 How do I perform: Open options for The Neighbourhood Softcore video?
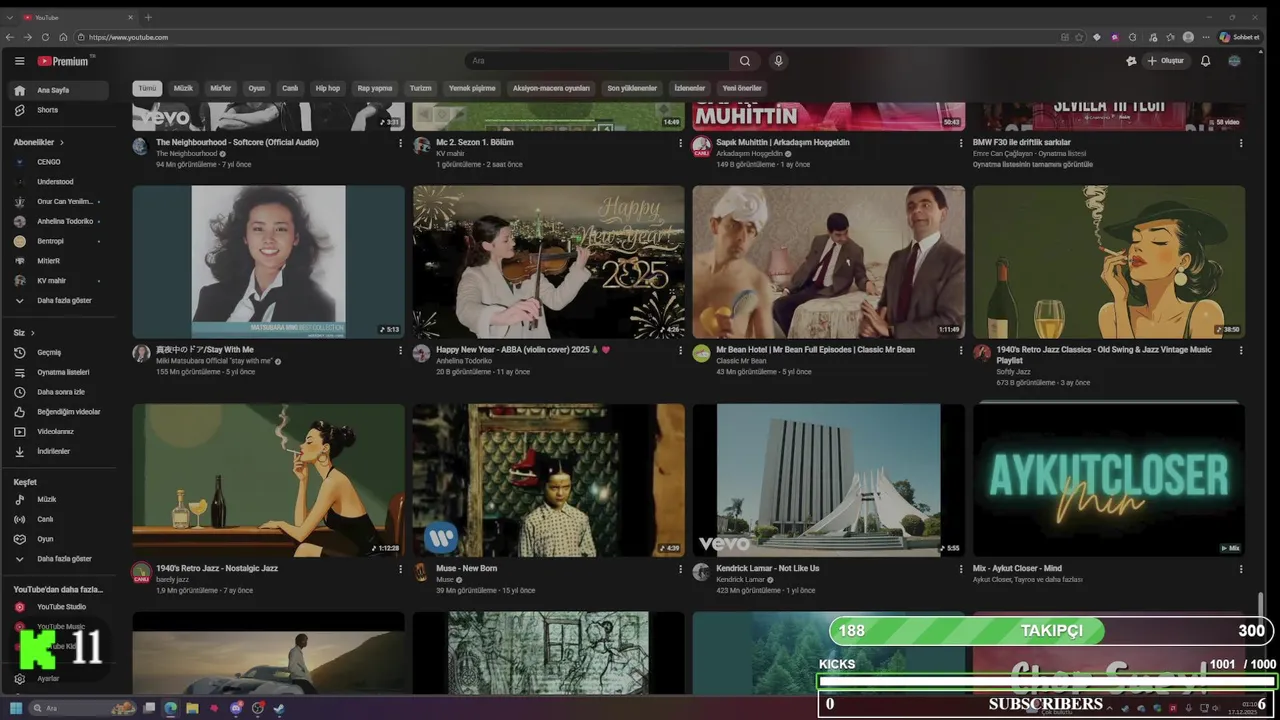401,143
